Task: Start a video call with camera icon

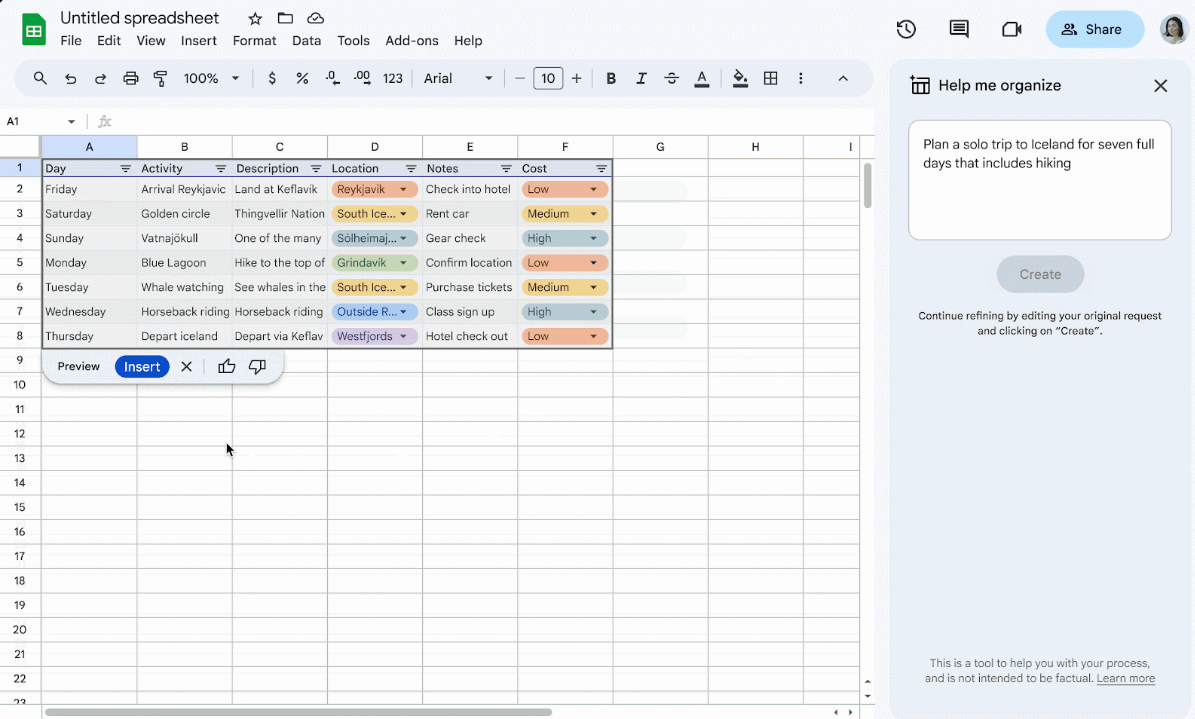Action: tap(1012, 29)
